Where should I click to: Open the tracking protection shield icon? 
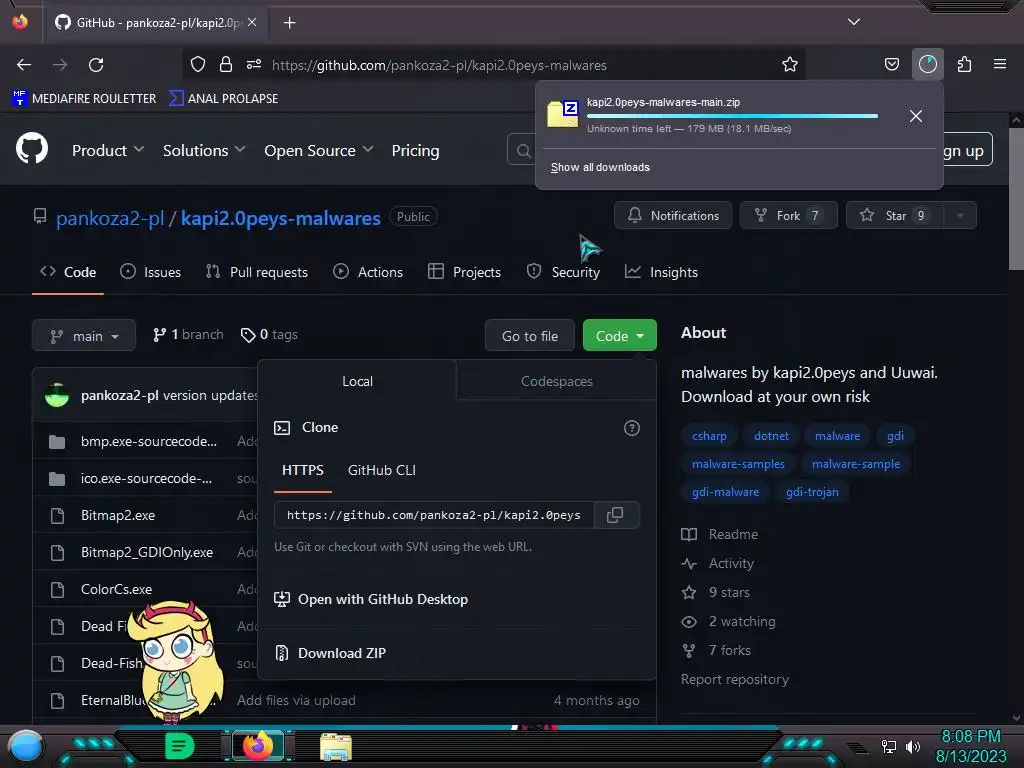tap(198, 64)
